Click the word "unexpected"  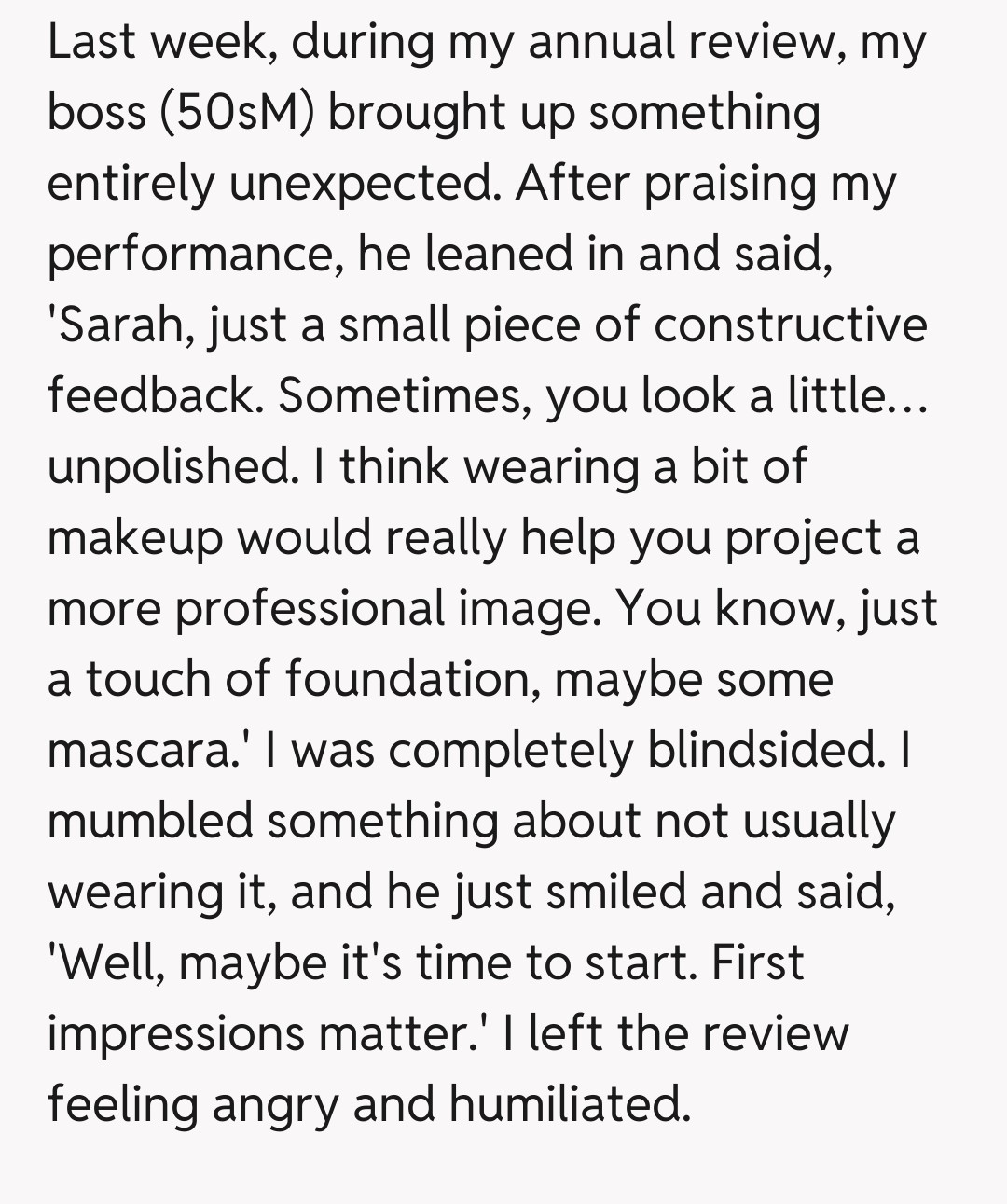point(362,184)
